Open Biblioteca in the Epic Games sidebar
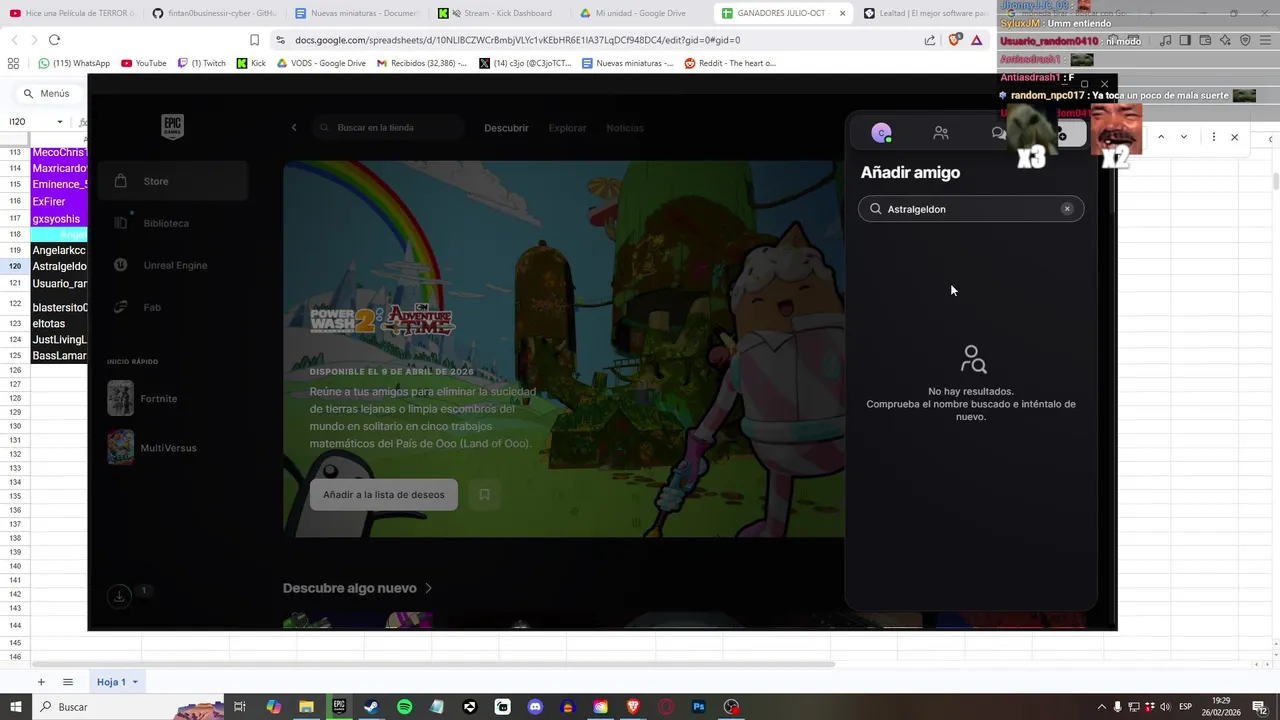 (172, 223)
